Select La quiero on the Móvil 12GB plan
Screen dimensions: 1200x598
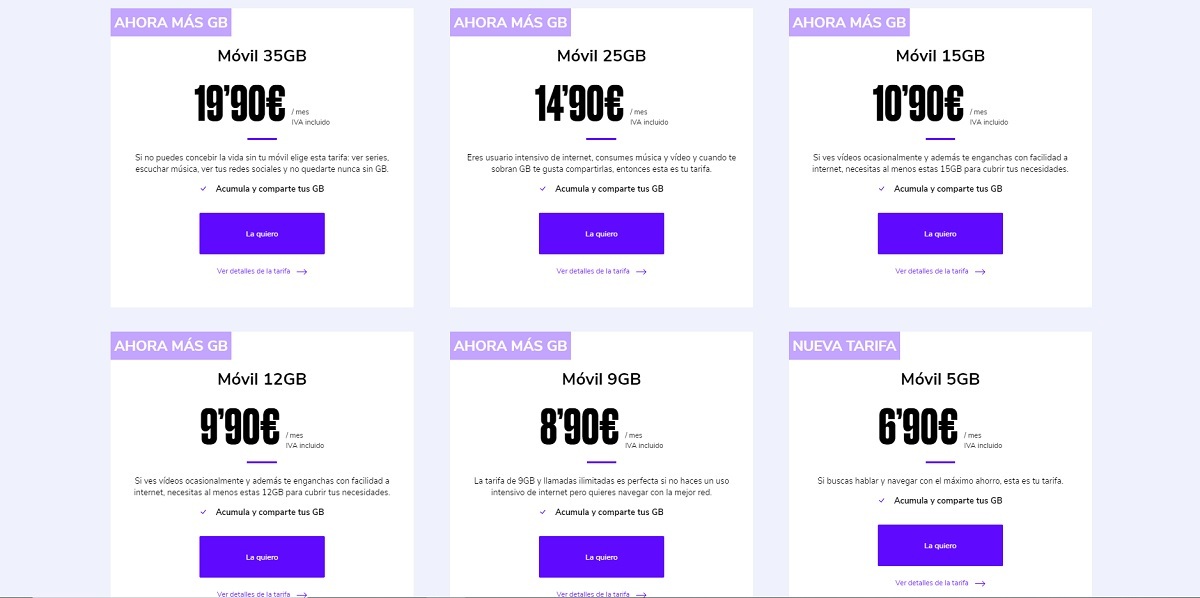point(262,557)
